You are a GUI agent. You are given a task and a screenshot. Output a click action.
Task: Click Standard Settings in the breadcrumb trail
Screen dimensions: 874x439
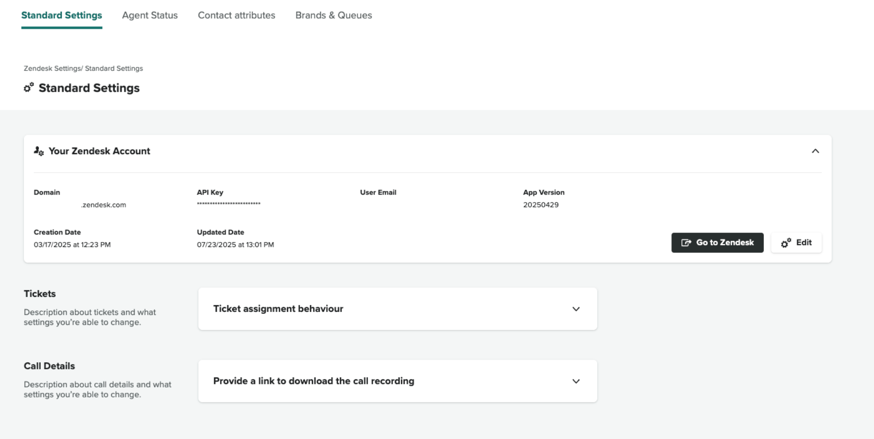114,69
